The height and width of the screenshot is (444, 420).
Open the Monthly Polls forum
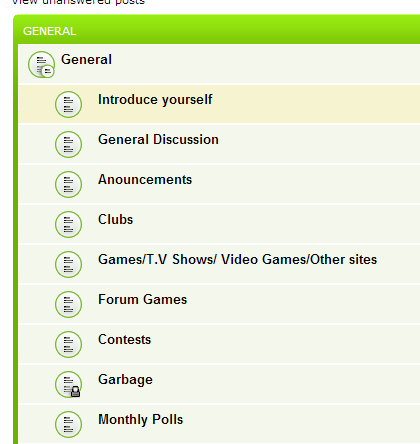pos(140,420)
